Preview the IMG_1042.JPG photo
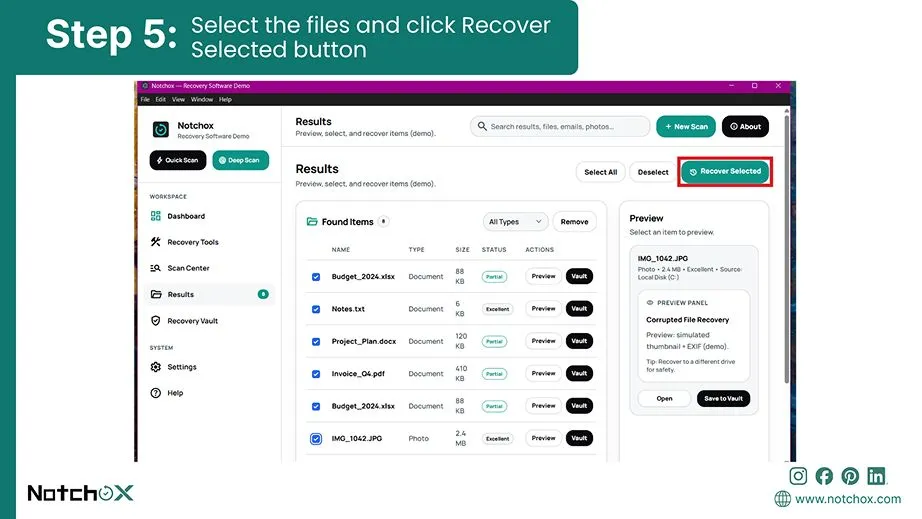922x519 pixels. click(543, 438)
